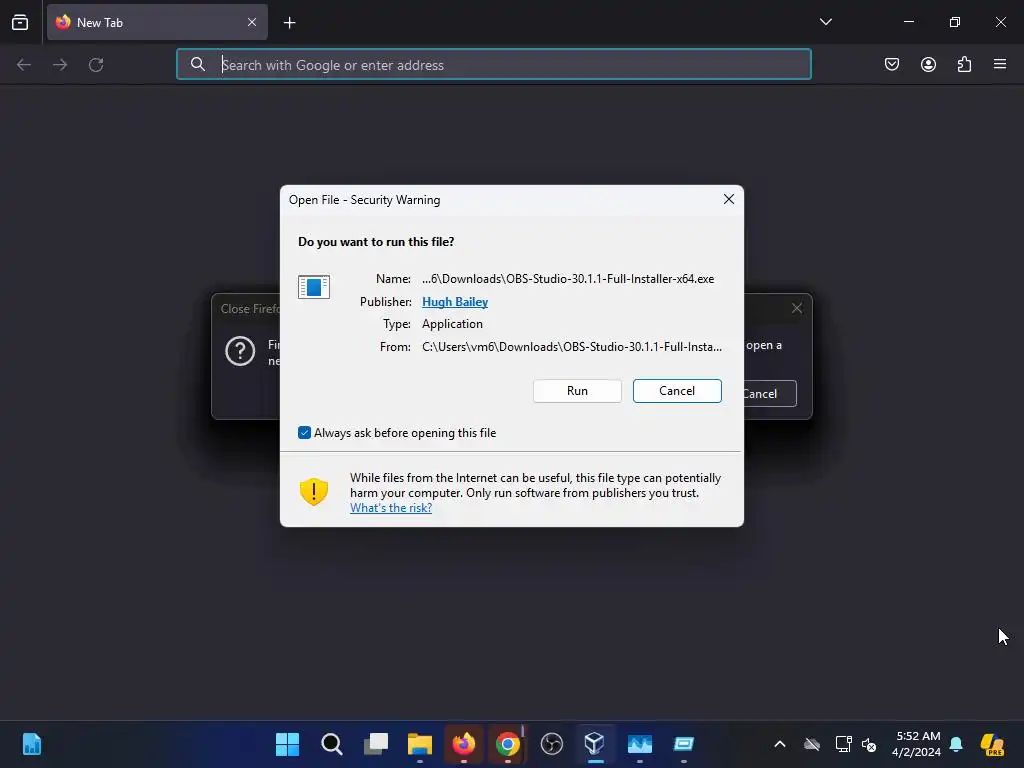Uncheck Always ask before opening this file

304,432
